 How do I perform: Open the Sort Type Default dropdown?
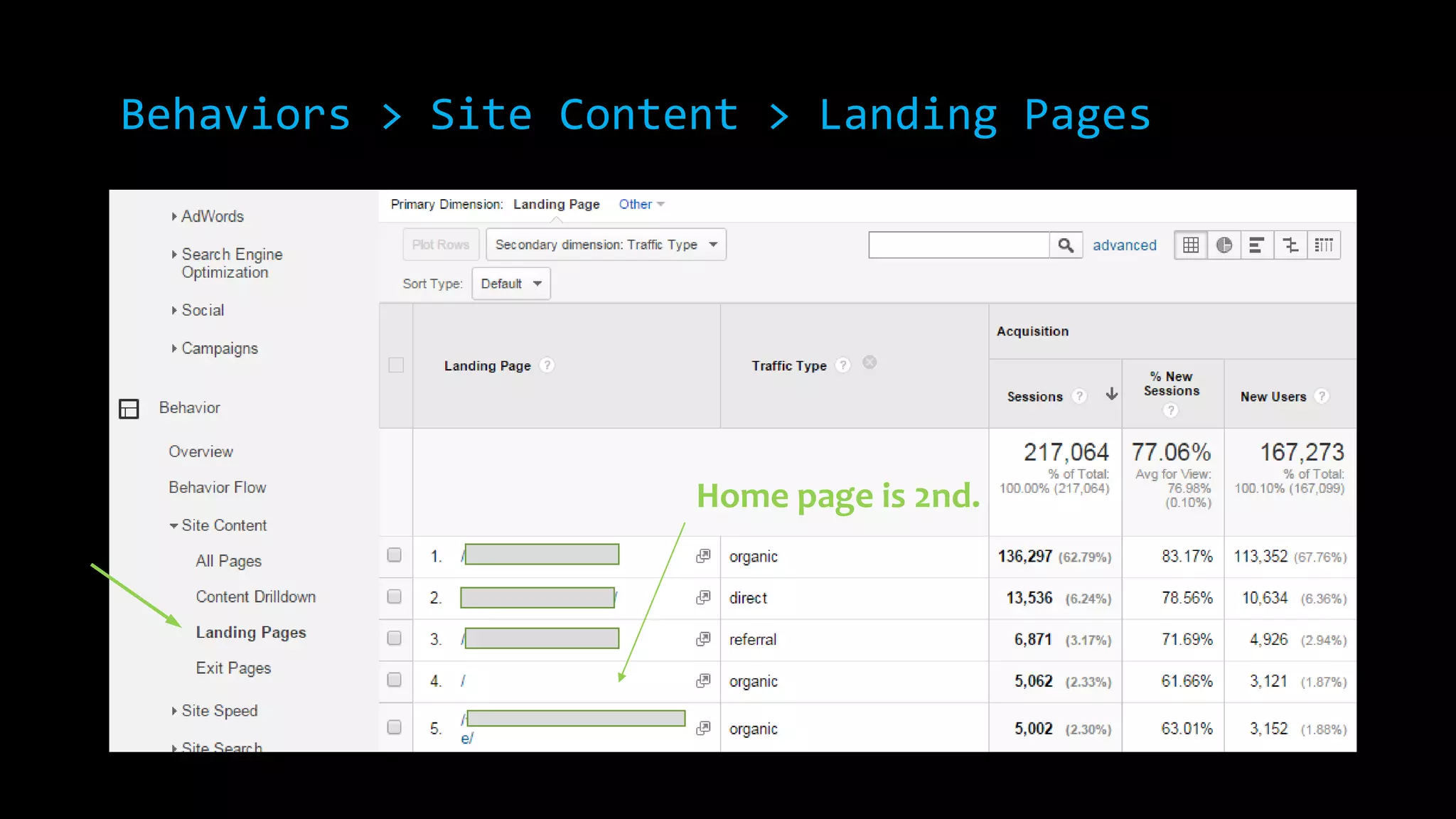[510, 284]
